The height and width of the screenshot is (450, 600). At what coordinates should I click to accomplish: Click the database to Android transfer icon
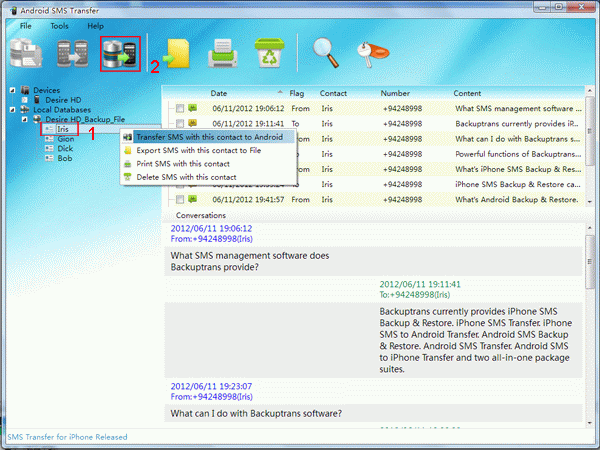(121, 54)
